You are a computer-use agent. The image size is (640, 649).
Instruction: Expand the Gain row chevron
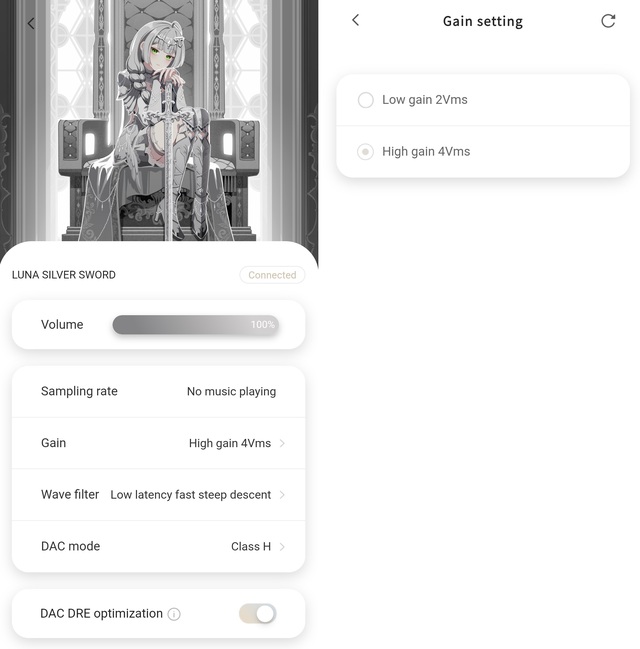point(282,443)
